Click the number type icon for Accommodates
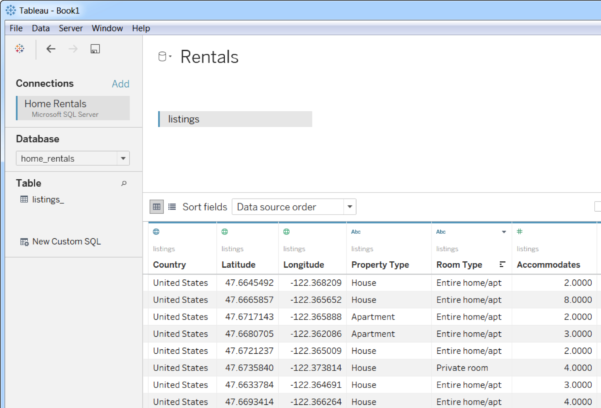Image resolution: width=601 pixels, height=408 pixels. 519,232
